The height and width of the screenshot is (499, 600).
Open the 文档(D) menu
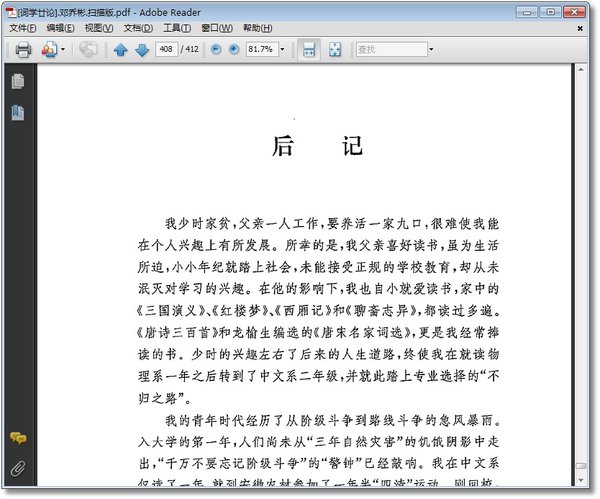click(x=138, y=28)
